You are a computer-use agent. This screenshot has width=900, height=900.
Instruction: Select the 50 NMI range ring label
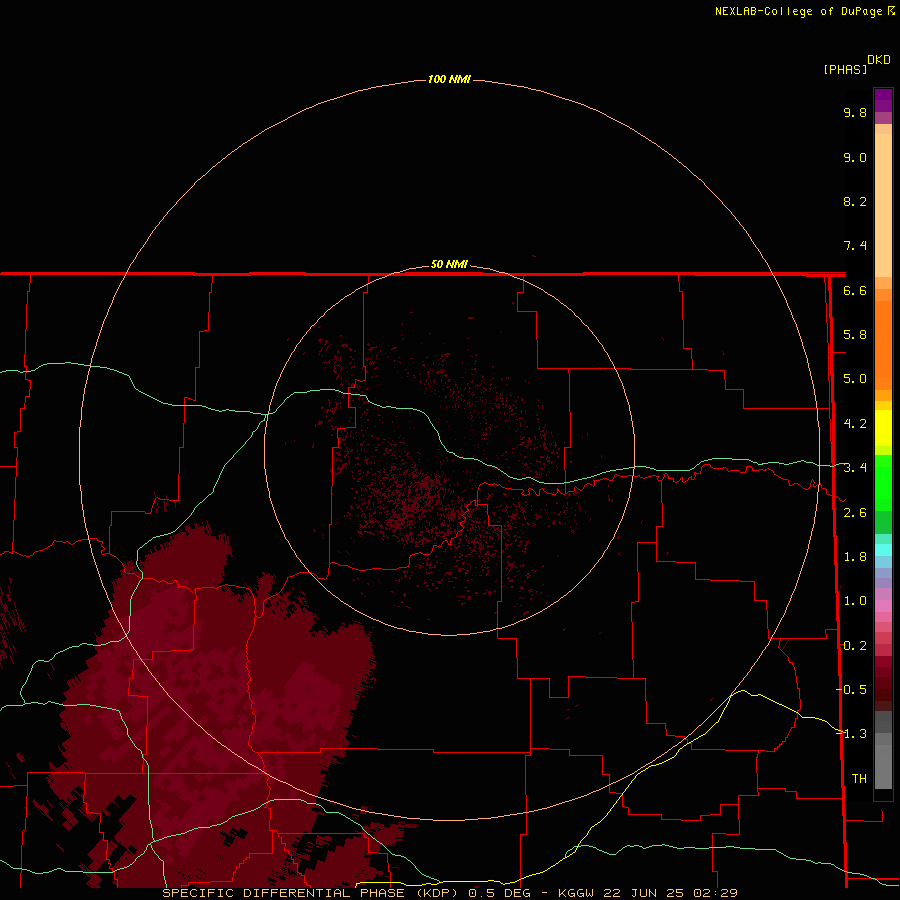point(449,264)
